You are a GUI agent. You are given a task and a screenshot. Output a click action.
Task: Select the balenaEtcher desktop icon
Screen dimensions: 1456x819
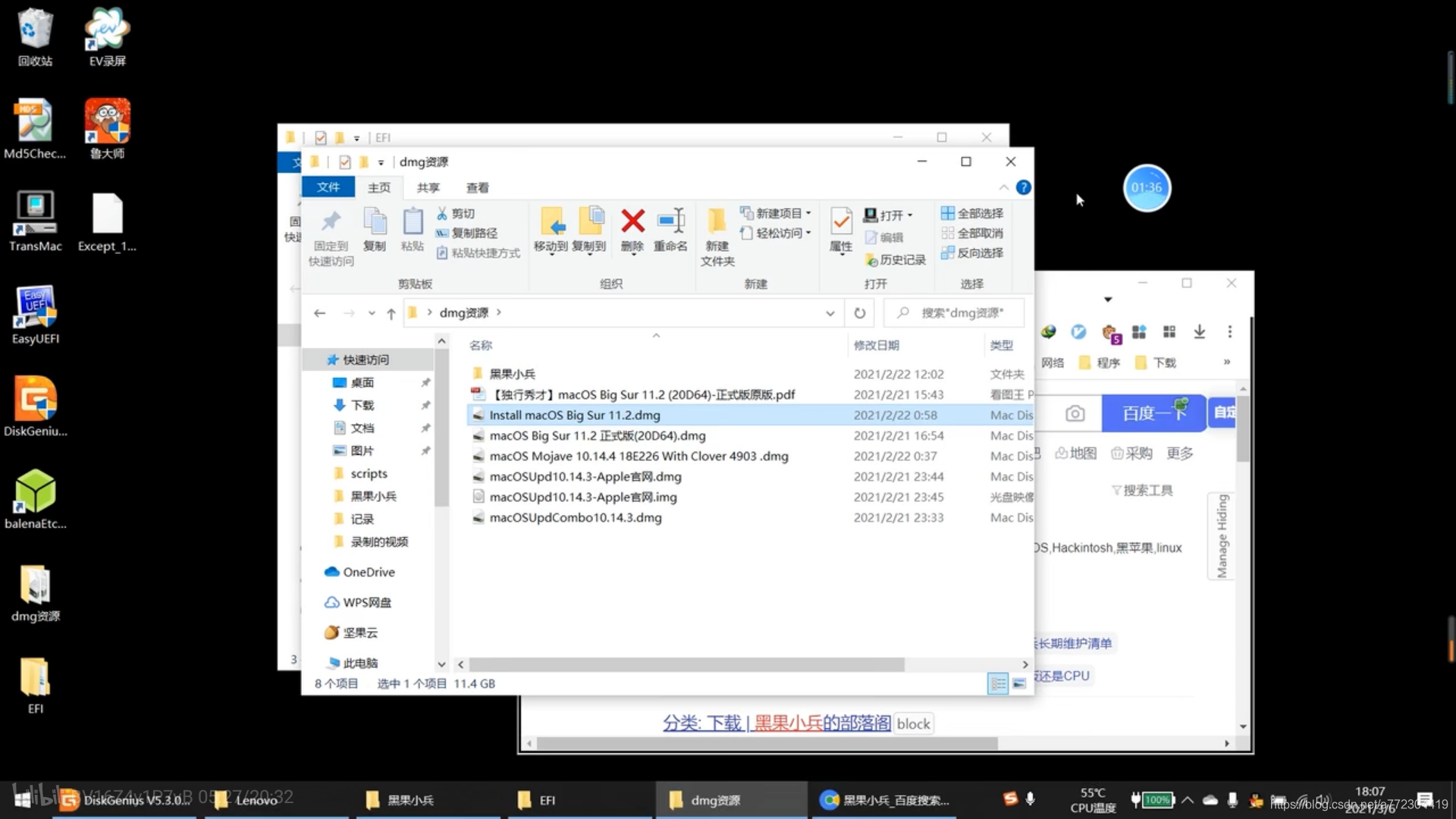35,500
